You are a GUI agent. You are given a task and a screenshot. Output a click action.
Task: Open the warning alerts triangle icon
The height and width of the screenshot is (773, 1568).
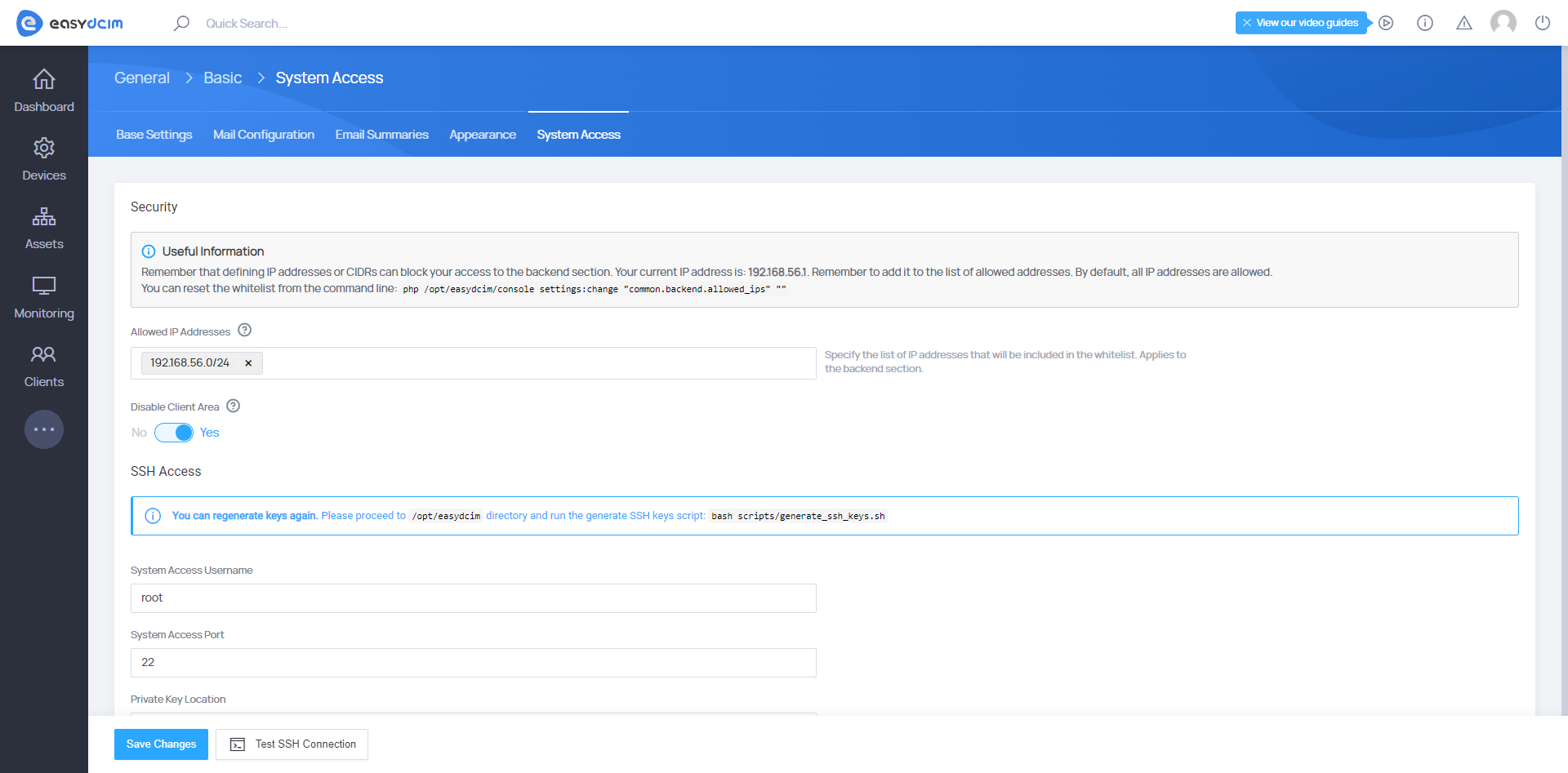pyautogui.click(x=1464, y=23)
